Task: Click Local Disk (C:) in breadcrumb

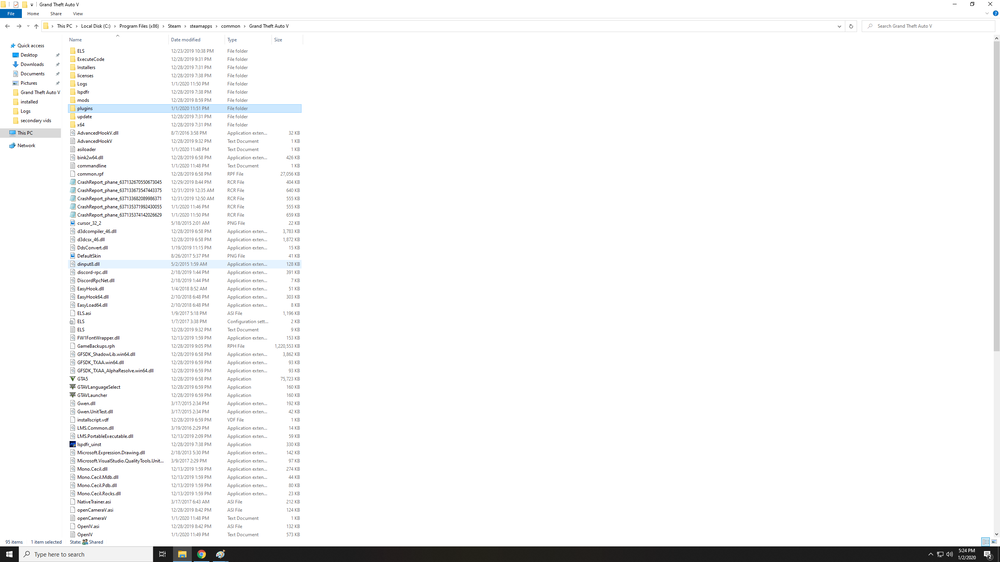Action: 96,26
